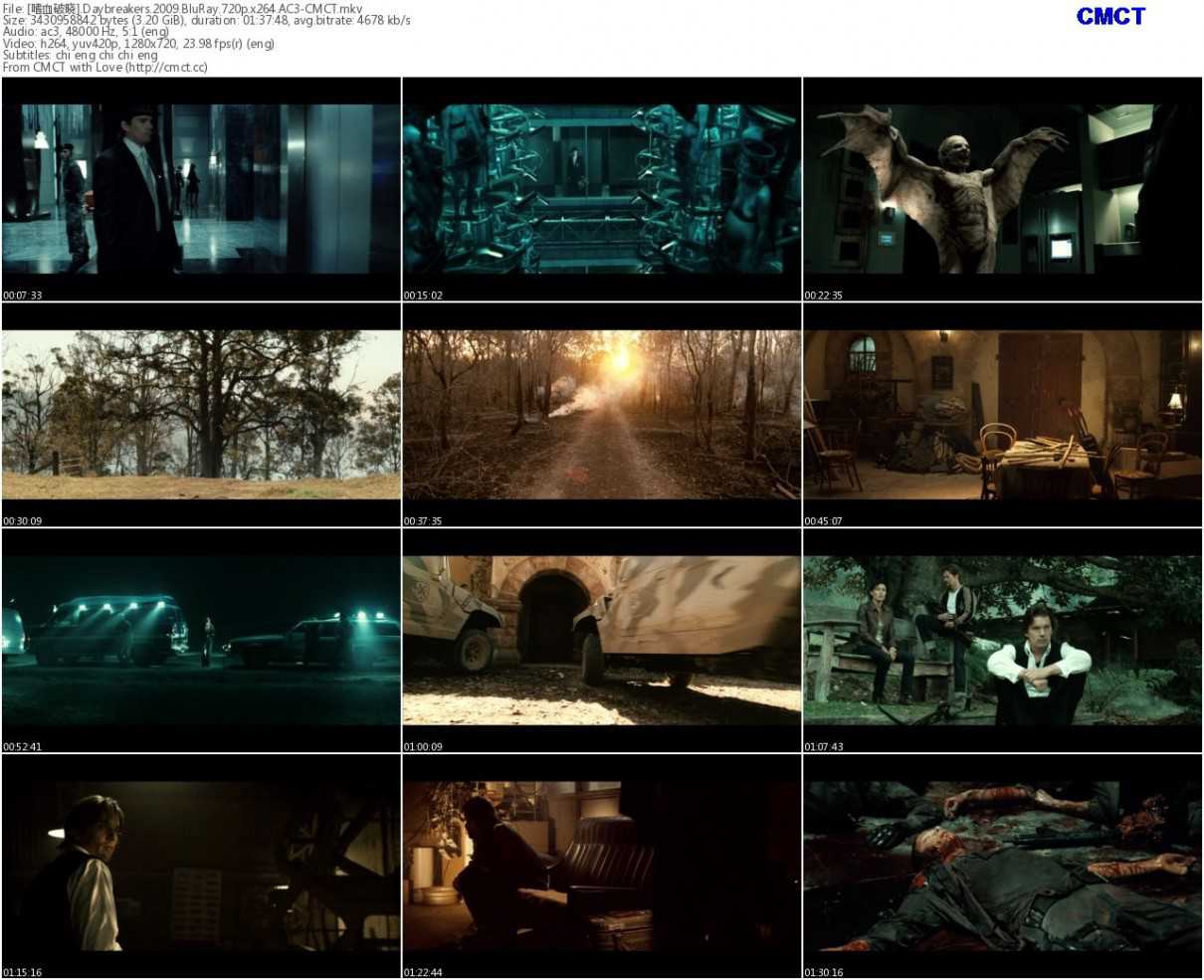
Task: Click the File name line with Daybreakers.2009
Action: tap(183, 8)
